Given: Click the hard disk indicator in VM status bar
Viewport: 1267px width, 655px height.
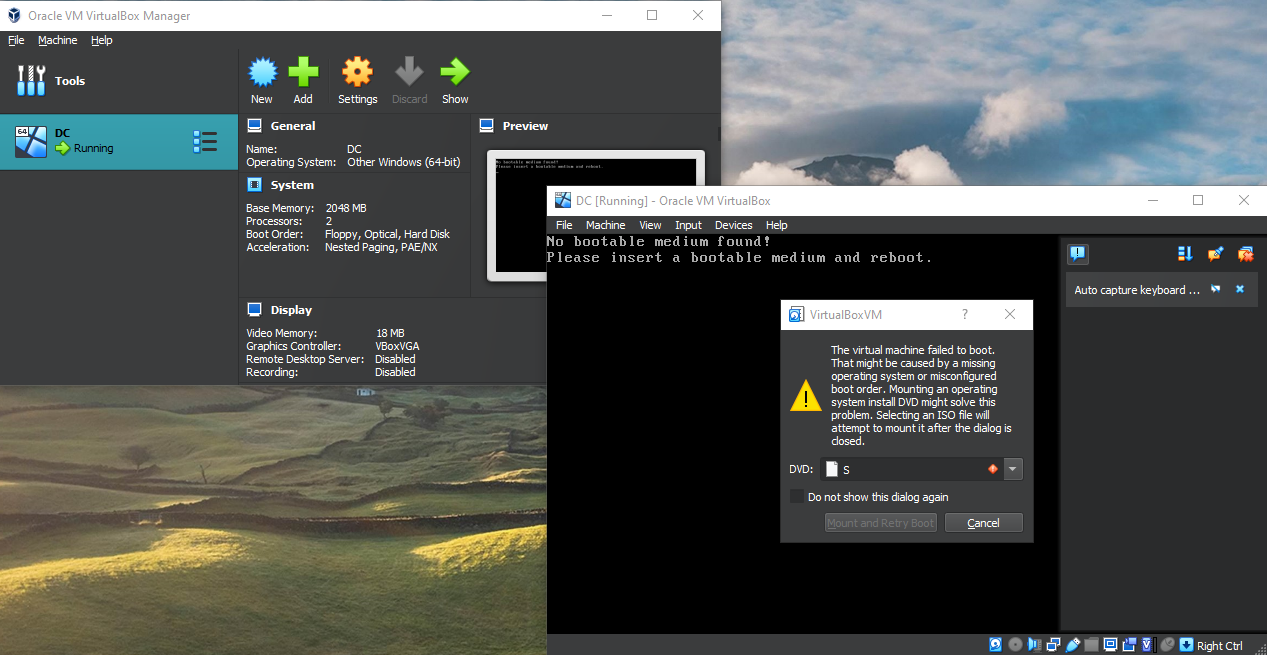Looking at the screenshot, I should 995,645.
